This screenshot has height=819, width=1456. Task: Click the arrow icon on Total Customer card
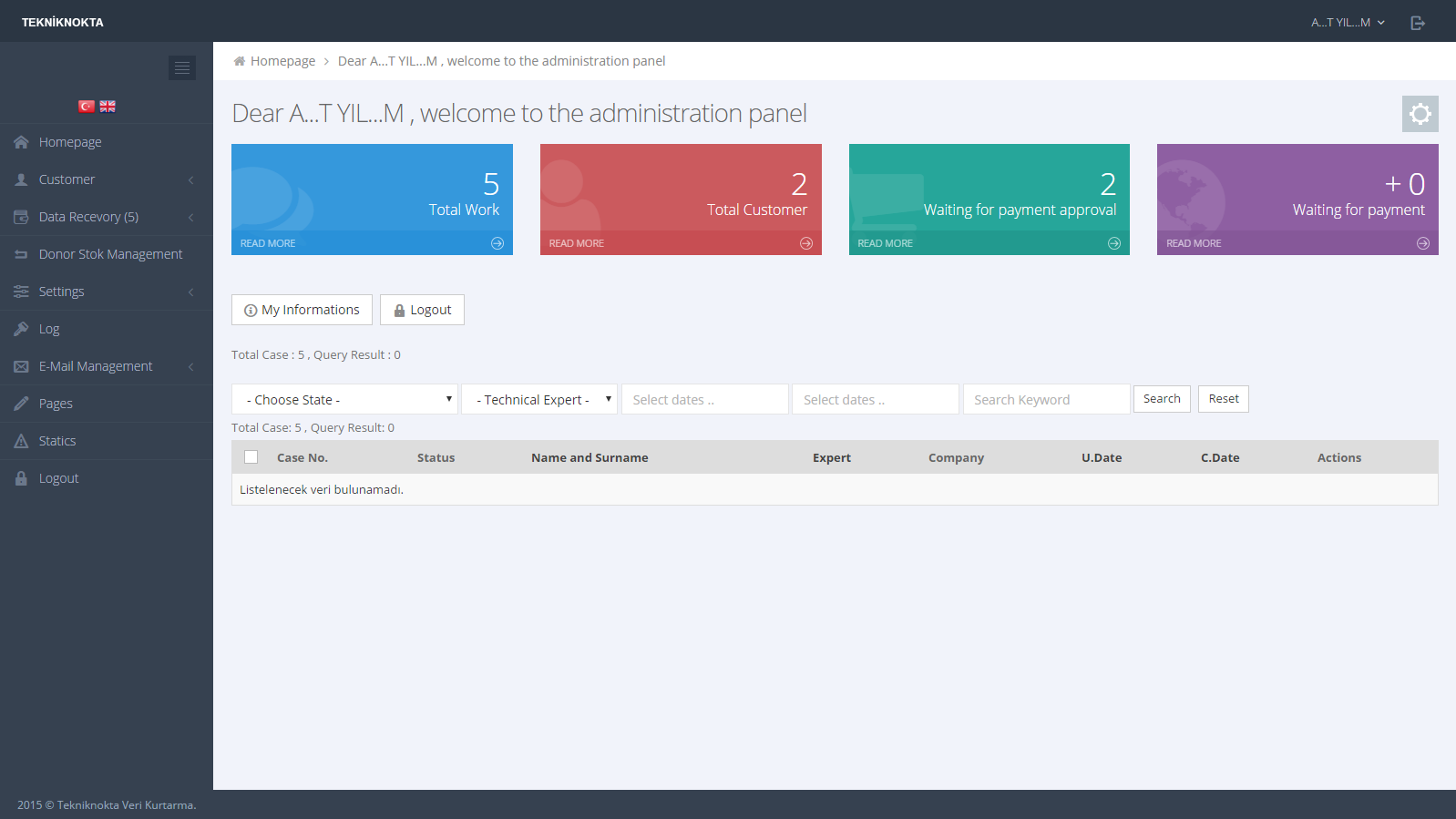coord(806,243)
